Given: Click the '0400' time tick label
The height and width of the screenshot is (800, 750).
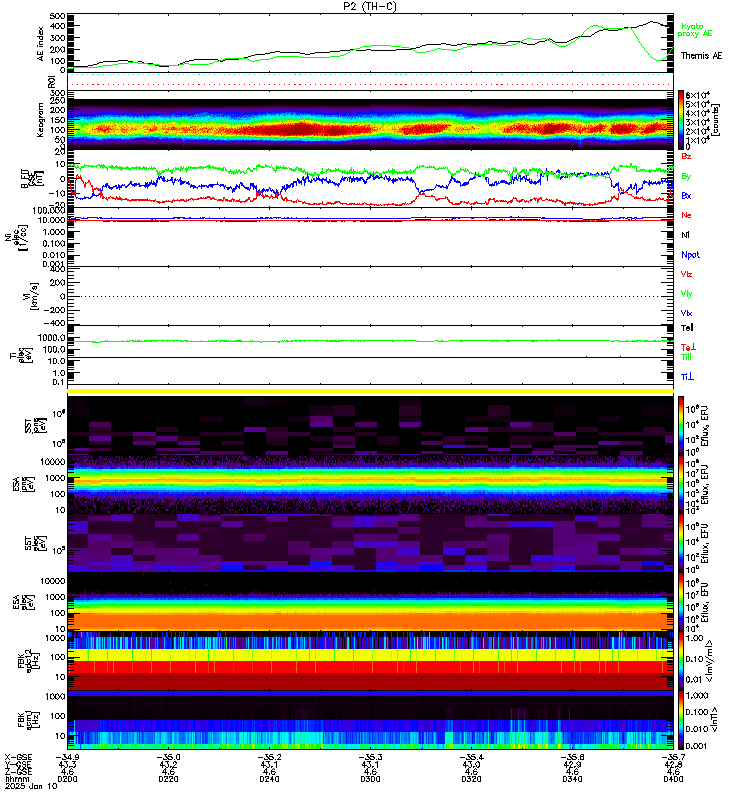Looking at the screenshot, I should click(x=673, y=779).
